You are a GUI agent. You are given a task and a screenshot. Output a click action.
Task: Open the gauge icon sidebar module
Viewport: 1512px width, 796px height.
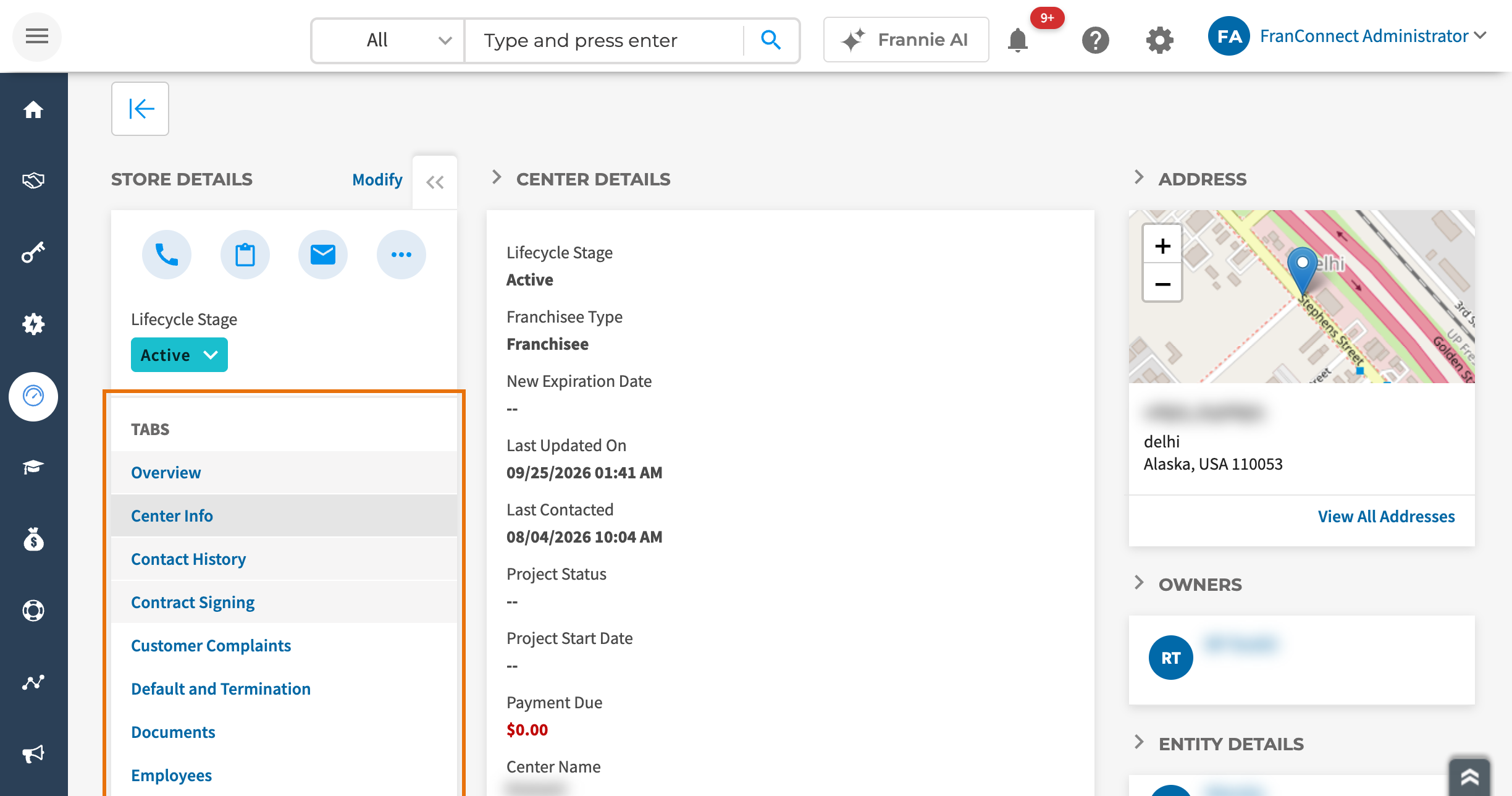(x=33, y=396)
